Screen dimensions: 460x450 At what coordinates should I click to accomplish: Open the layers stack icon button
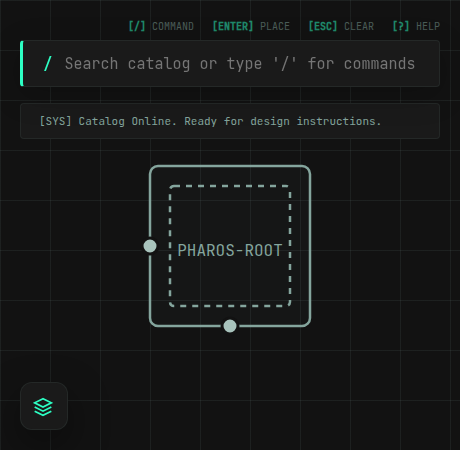44,406
